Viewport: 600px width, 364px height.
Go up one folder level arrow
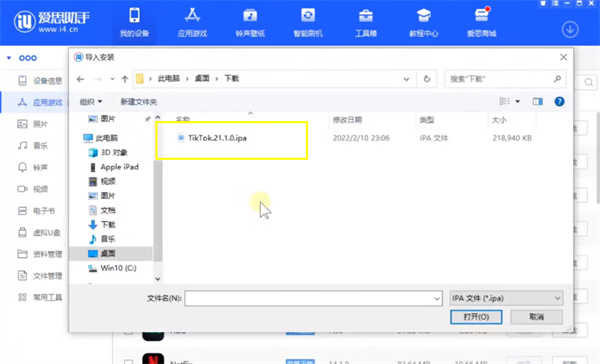pos(125,79)
